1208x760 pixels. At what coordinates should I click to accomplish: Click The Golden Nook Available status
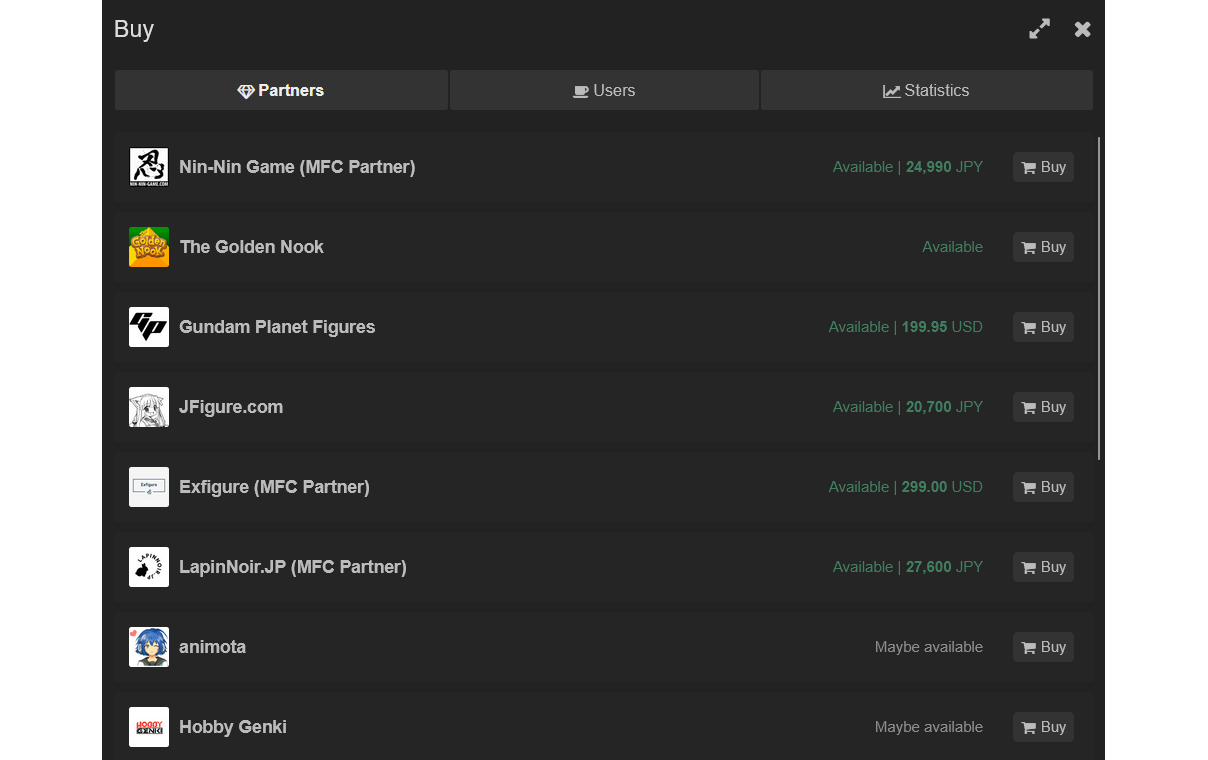952,247
